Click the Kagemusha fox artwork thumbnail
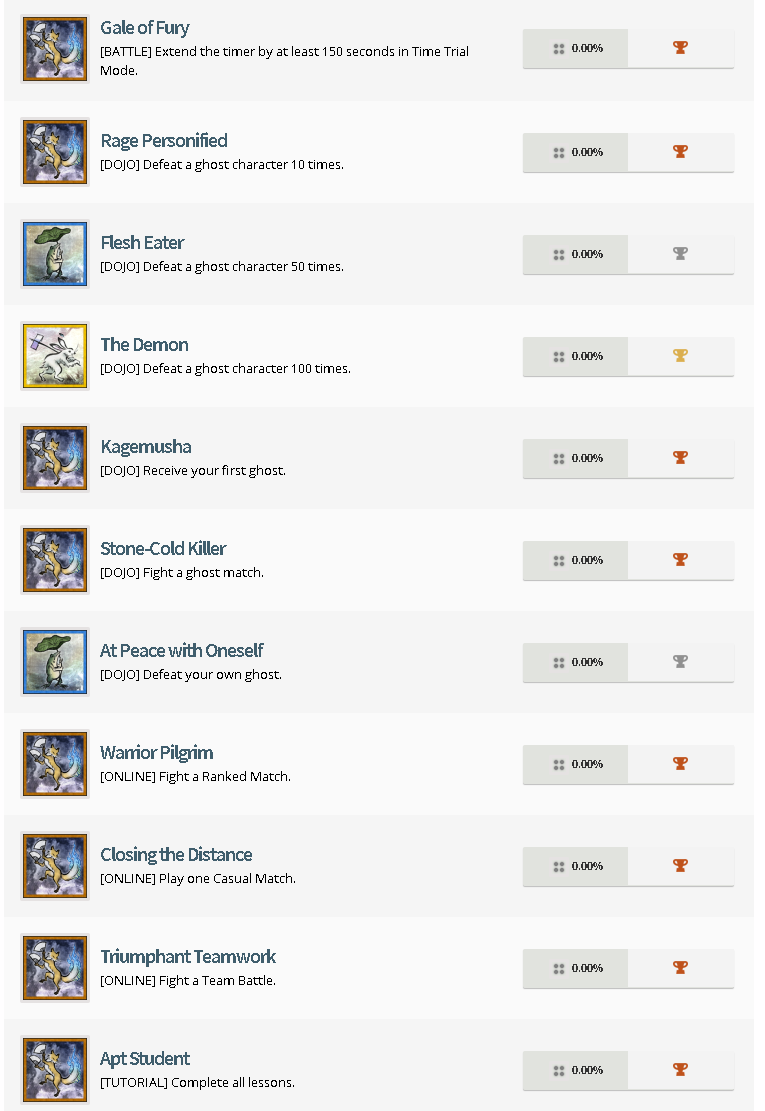Image resolution: width=765 pixels, height=1111 pixels. [x=54, y=458]
